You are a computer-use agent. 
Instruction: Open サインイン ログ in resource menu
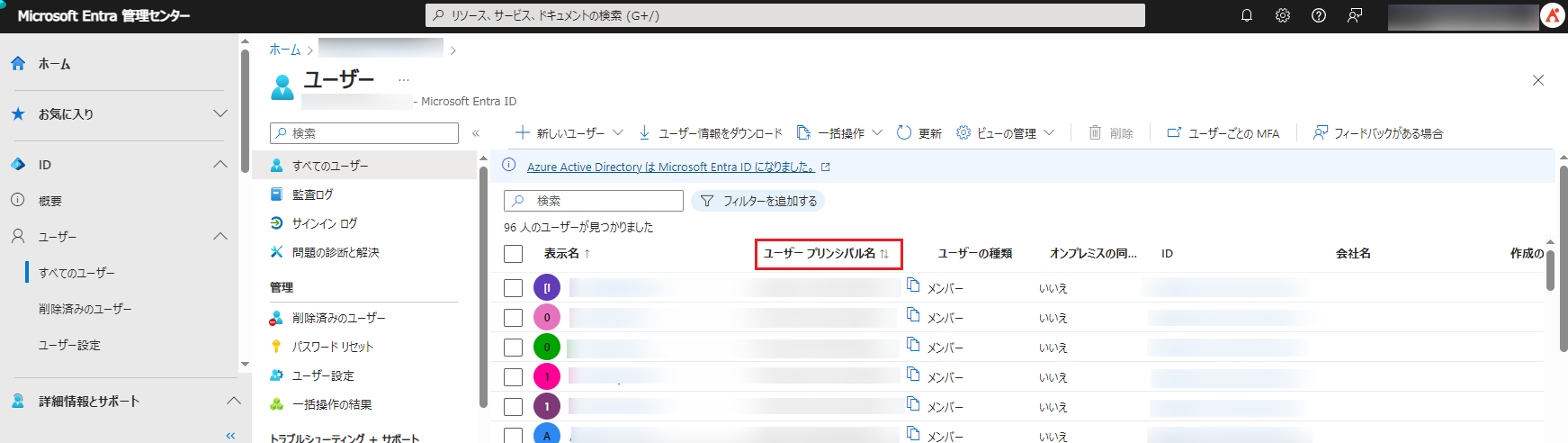click(324, 223)
